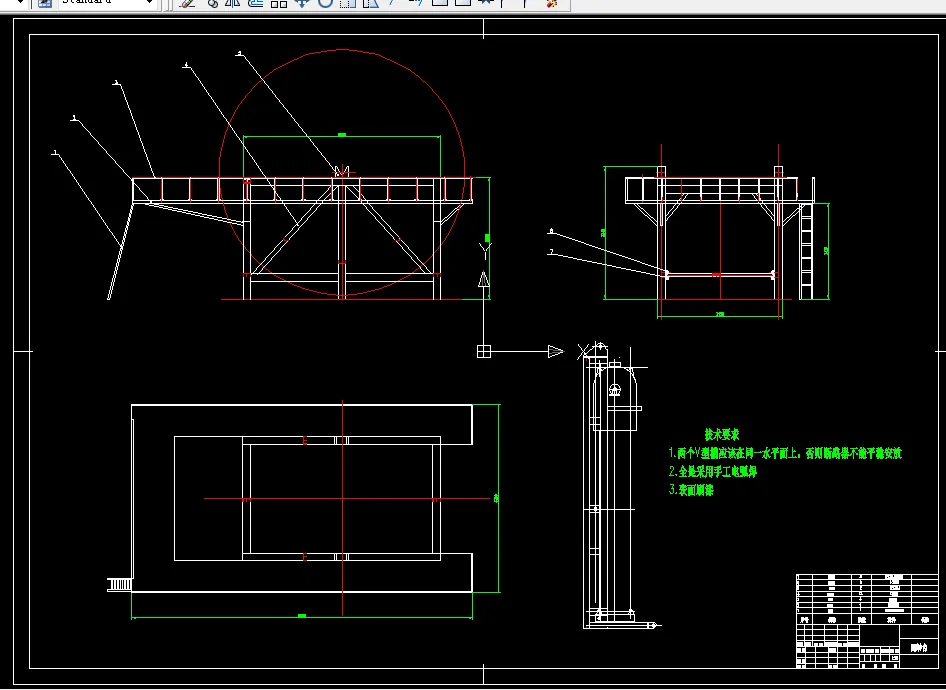Click the parts list header row above the title block
Image resolution: width=946 pixels, height=690 pixels.
pos(868,619)
